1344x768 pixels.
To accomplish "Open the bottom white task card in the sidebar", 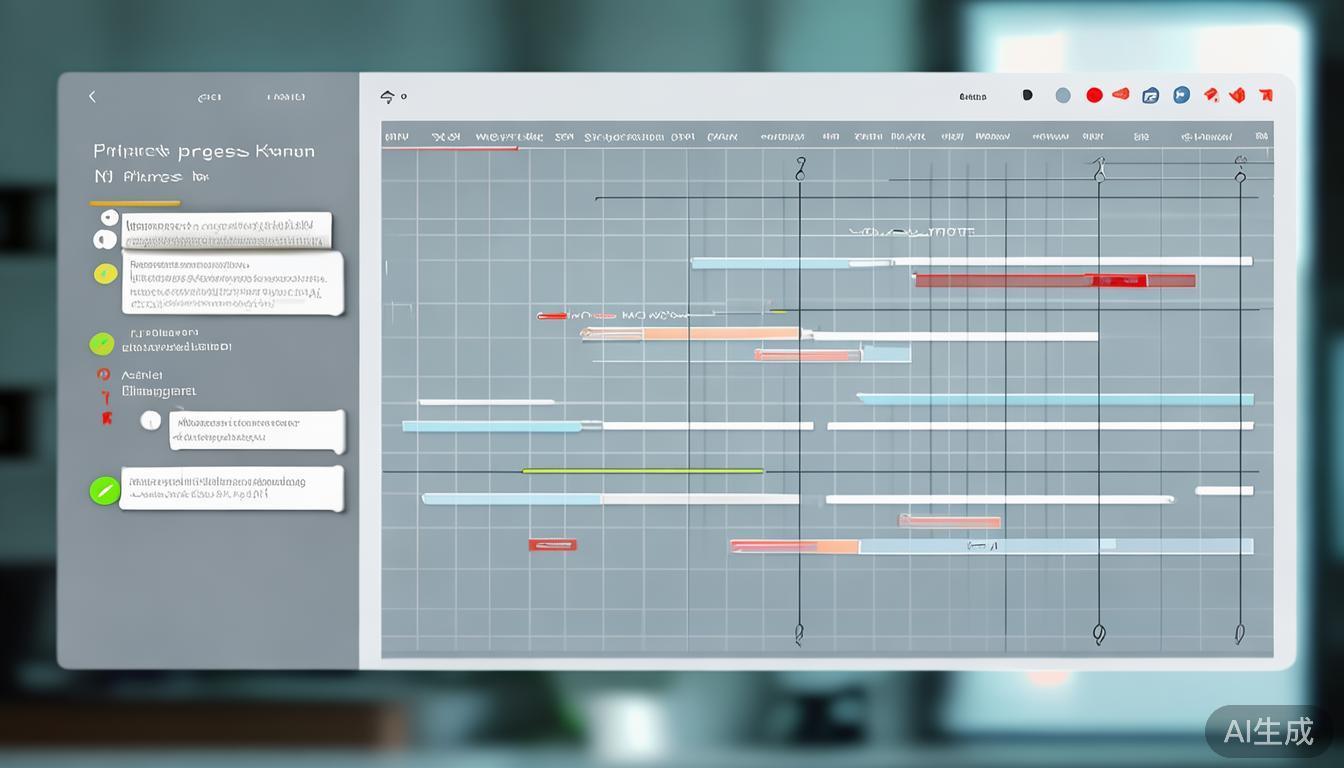I will click(231, 488).
